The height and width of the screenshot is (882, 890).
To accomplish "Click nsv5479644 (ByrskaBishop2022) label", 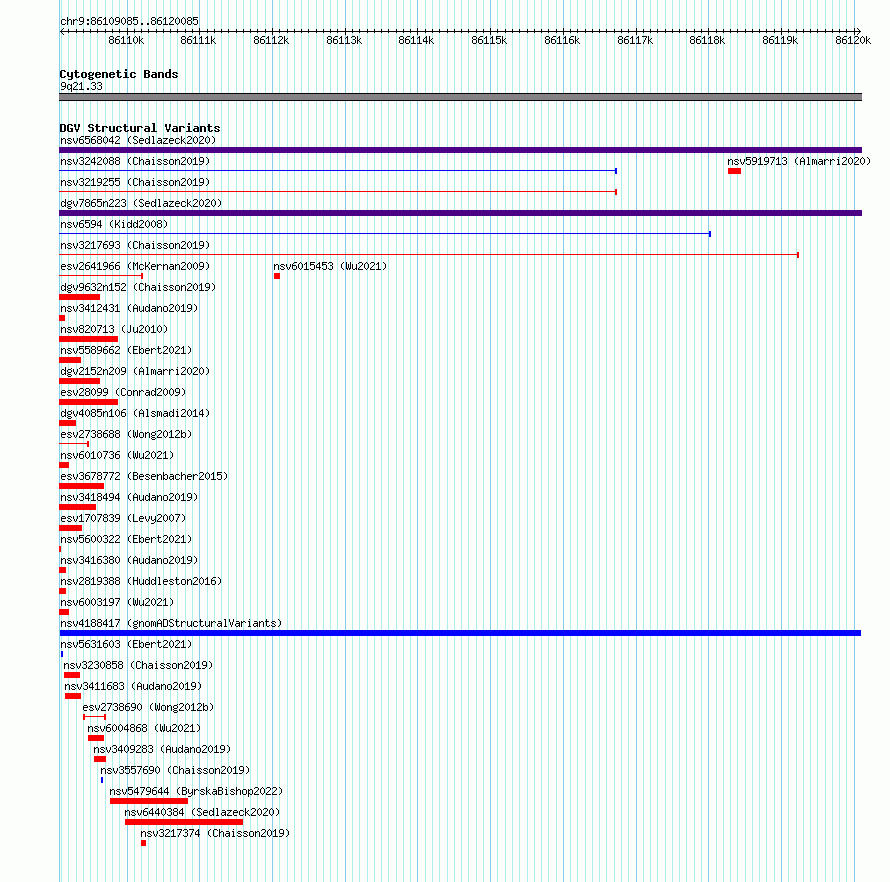I will pyautogui.click(x=196, y=791).
